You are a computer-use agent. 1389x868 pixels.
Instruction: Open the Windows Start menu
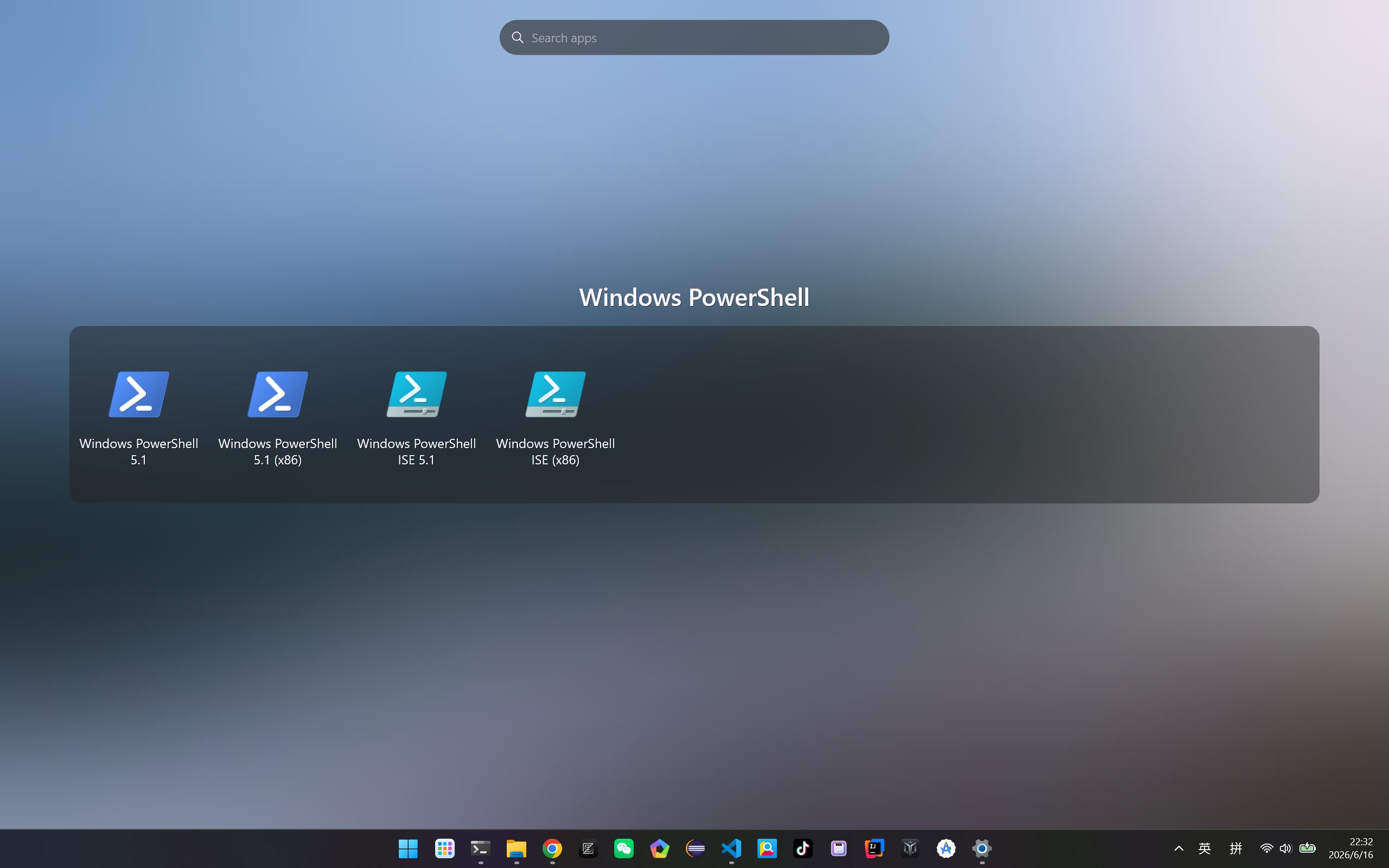[408, 848]
